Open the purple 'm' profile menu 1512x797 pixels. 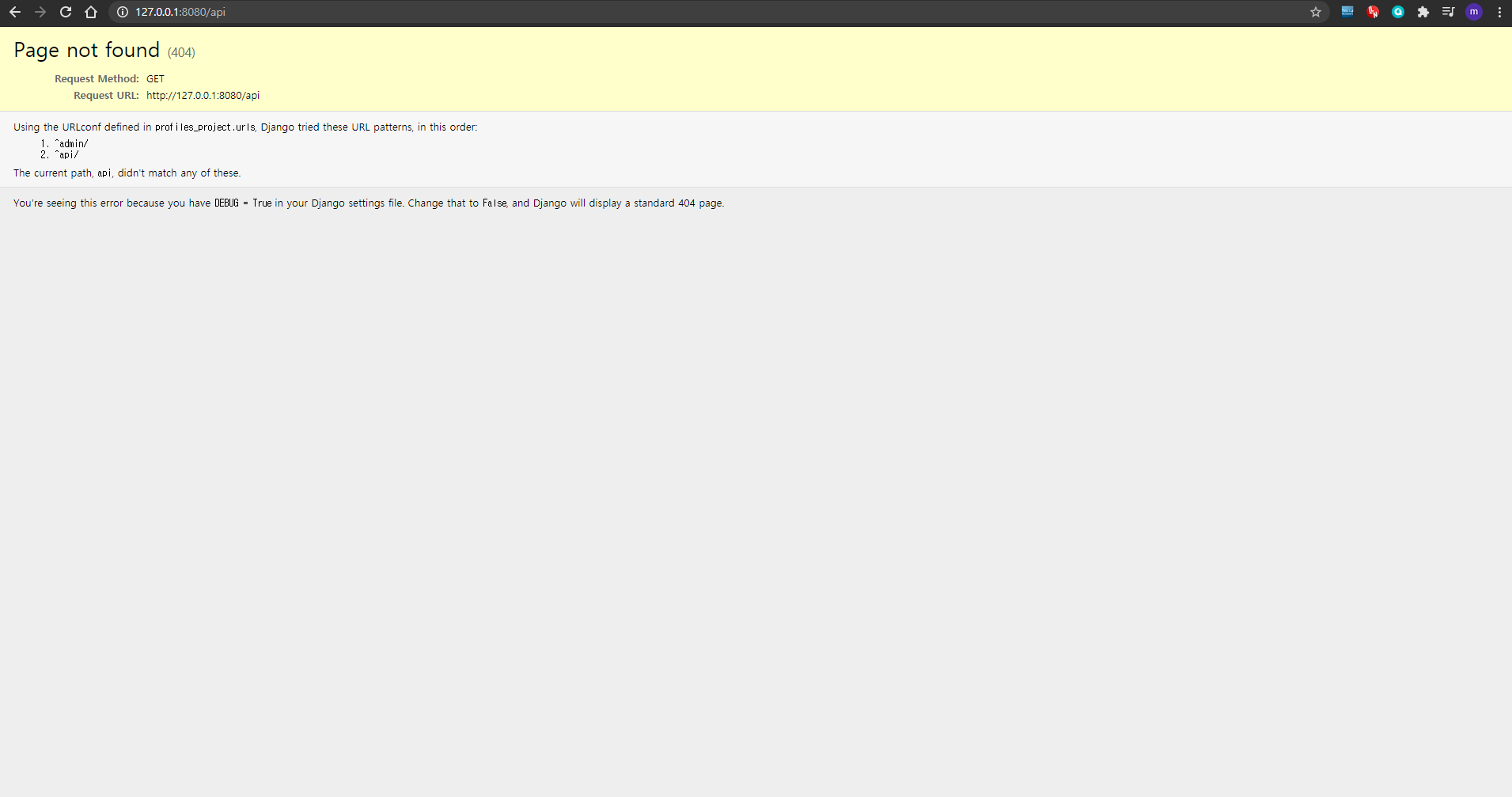coord(1474,12)
